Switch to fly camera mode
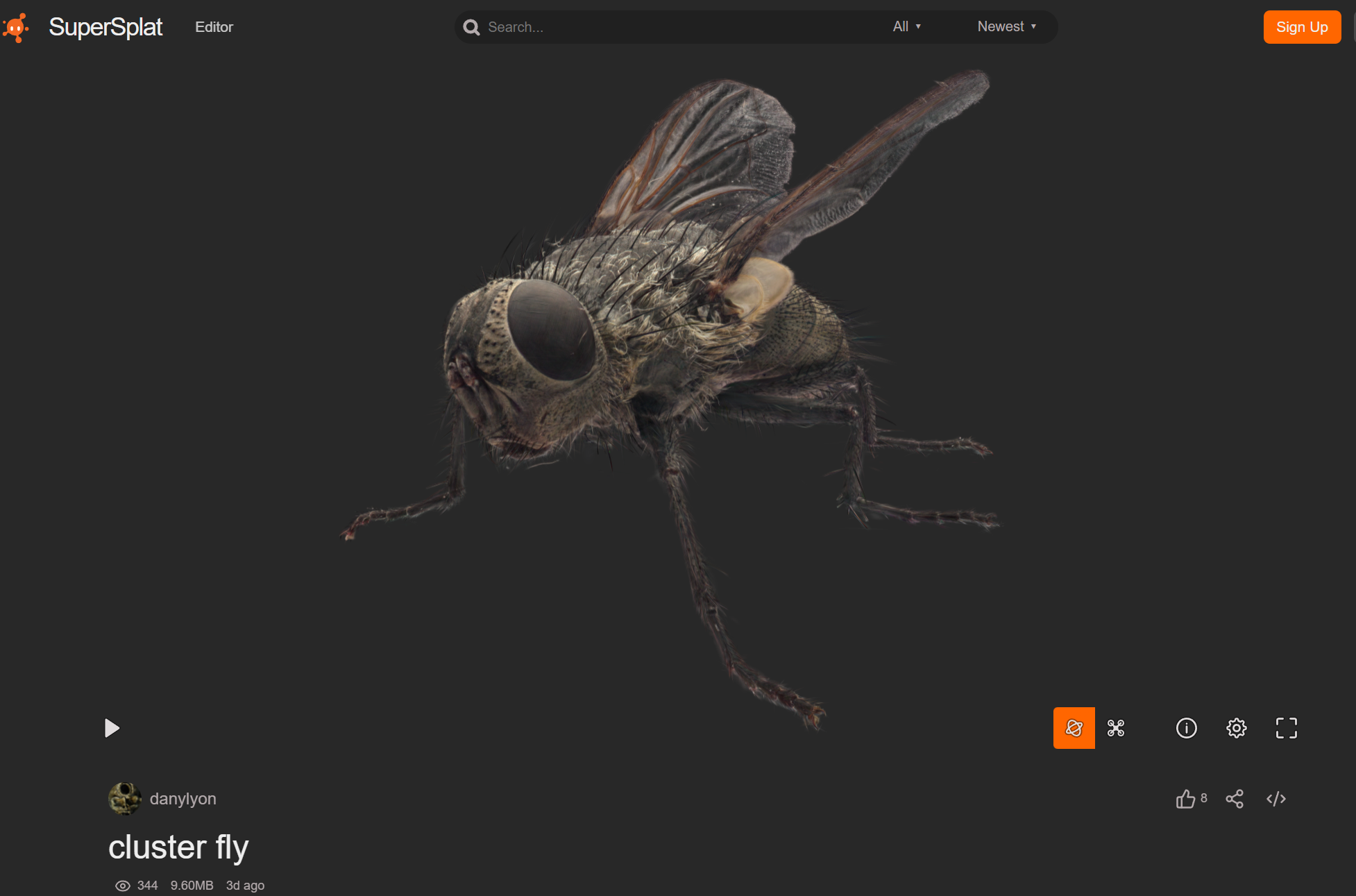Screen dimensions: 1356x896 click(x=1116, y=728)
